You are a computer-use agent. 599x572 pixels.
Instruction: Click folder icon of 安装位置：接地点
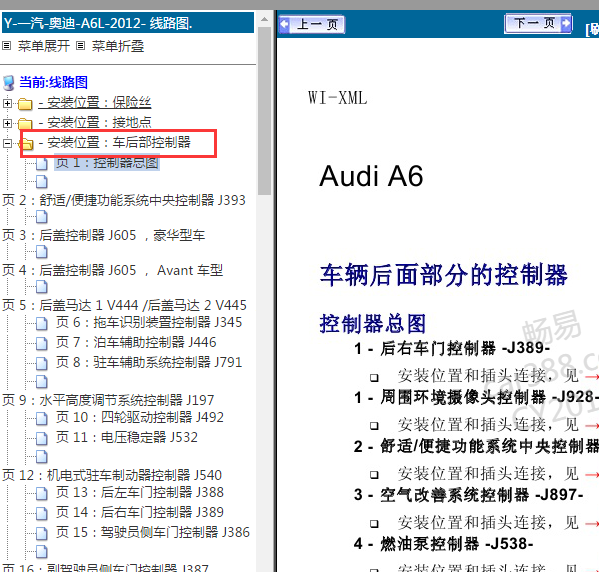(x=25, y=123)
